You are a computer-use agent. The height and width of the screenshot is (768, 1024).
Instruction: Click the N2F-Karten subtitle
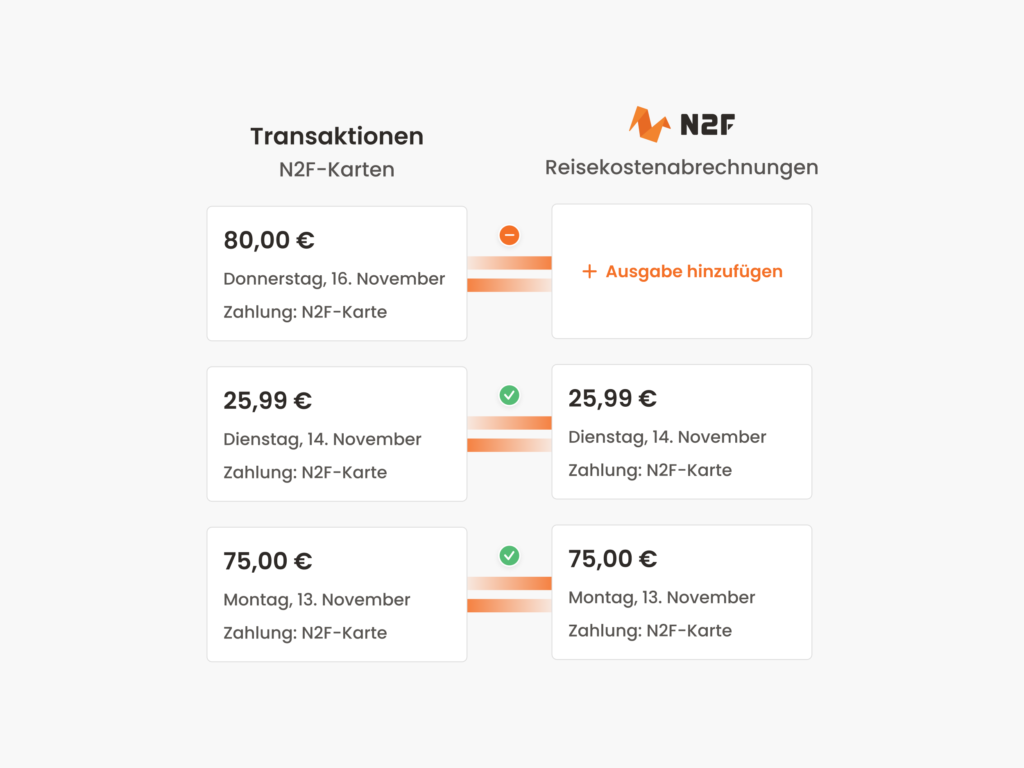click(337, 169)
